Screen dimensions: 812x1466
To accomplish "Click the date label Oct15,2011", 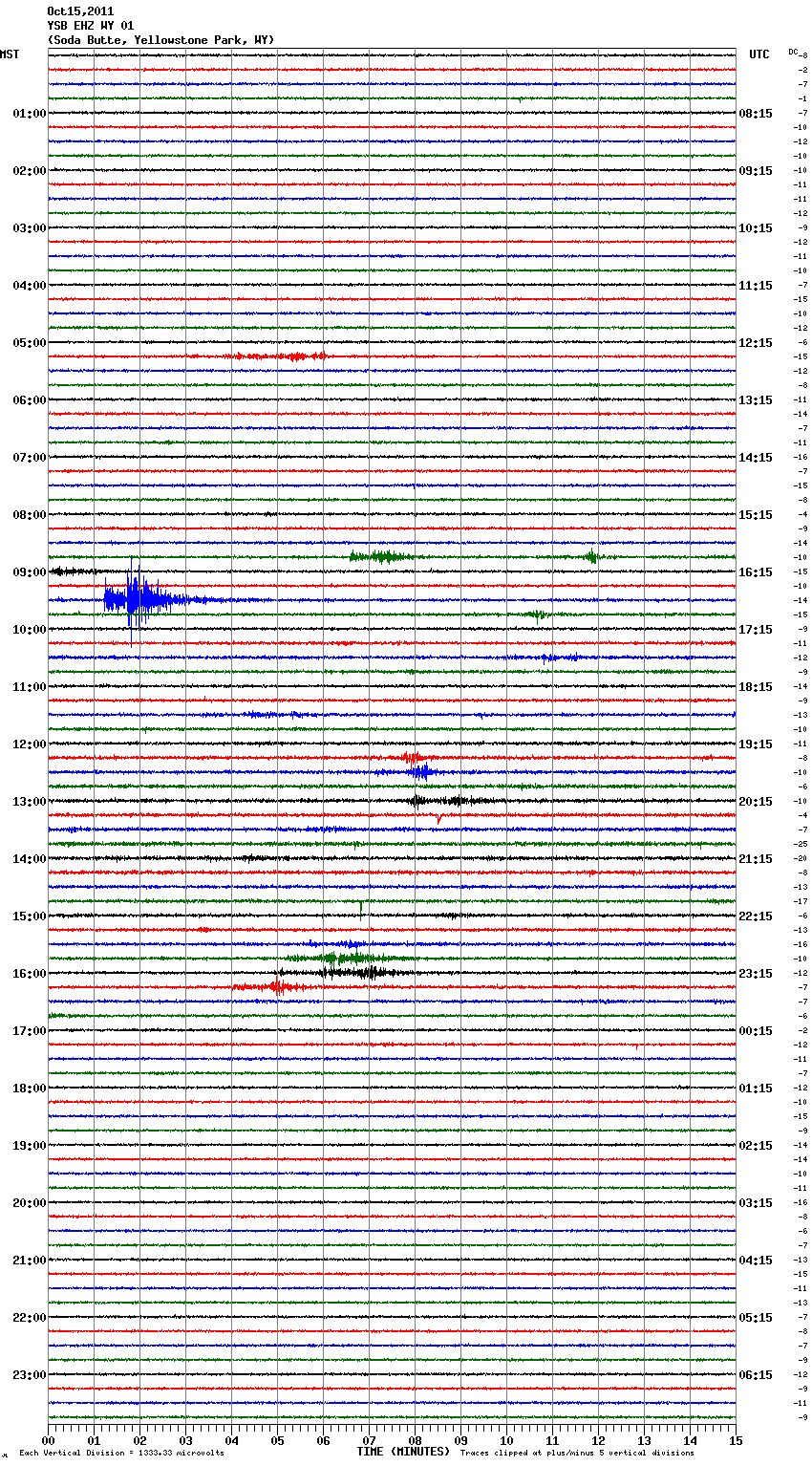I will click(x=80, y=11).
